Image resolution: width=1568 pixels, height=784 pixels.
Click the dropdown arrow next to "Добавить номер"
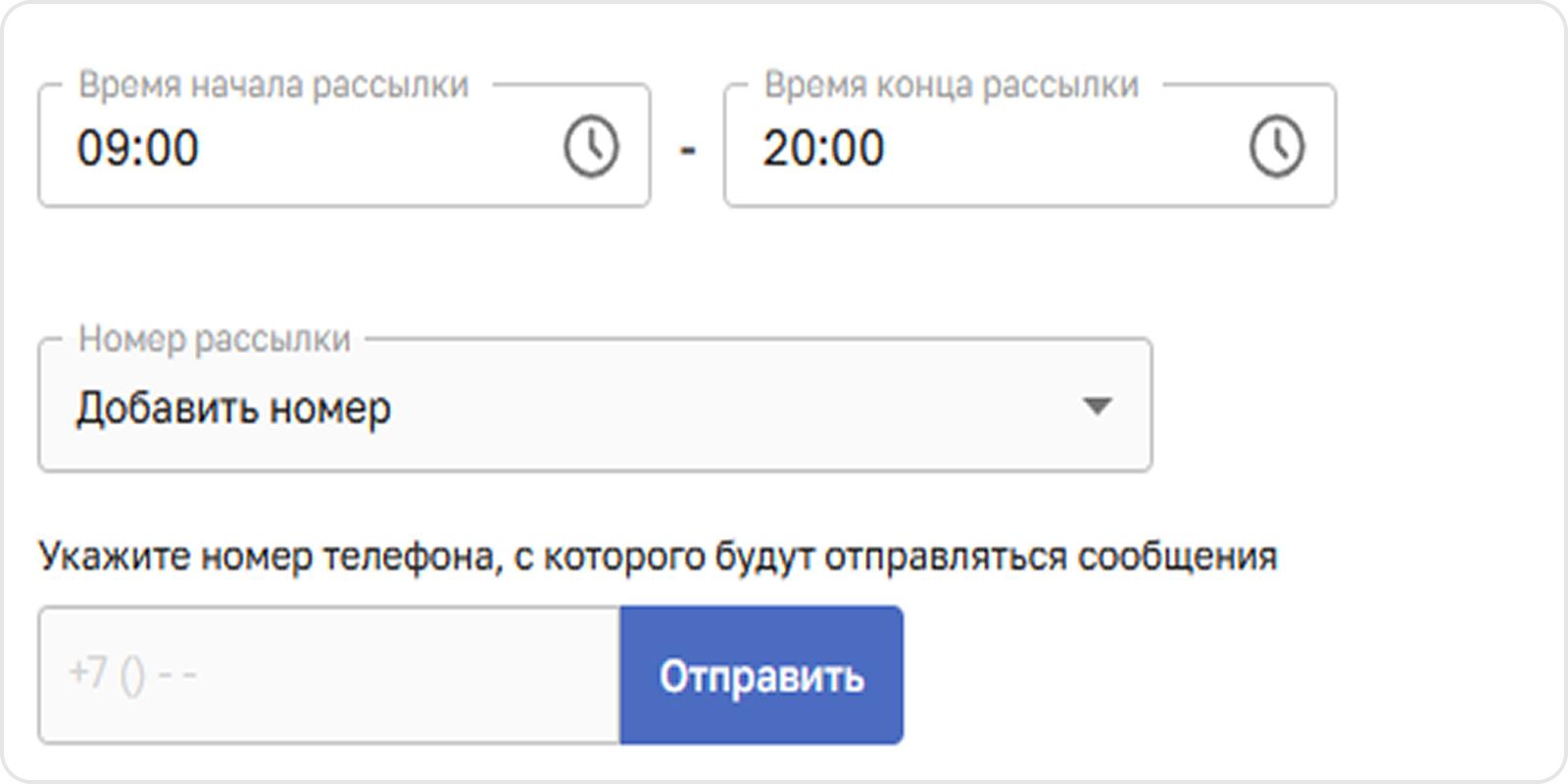1097,406
